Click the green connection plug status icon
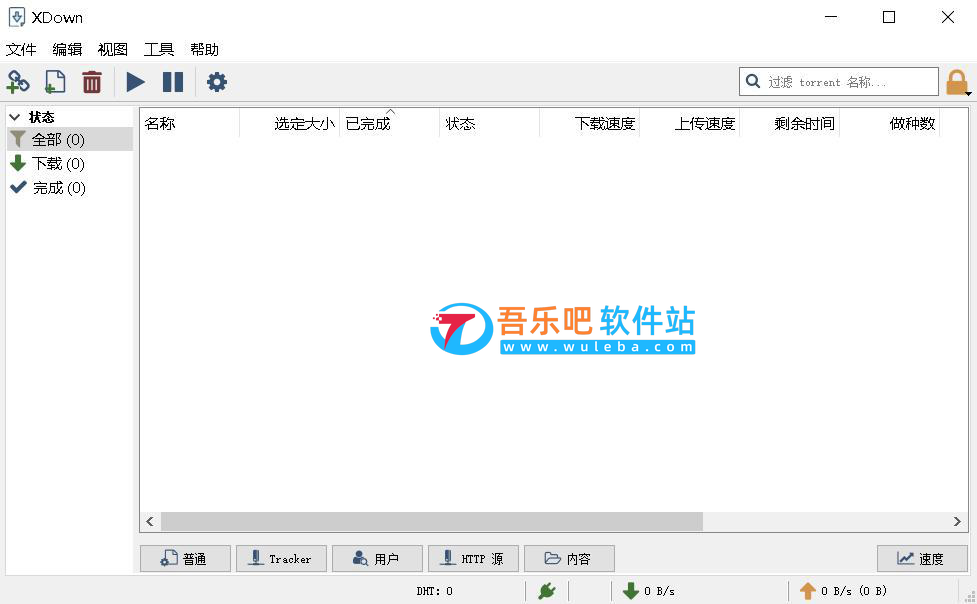Screen dimensions: 977x604 (x=547, y=590)
